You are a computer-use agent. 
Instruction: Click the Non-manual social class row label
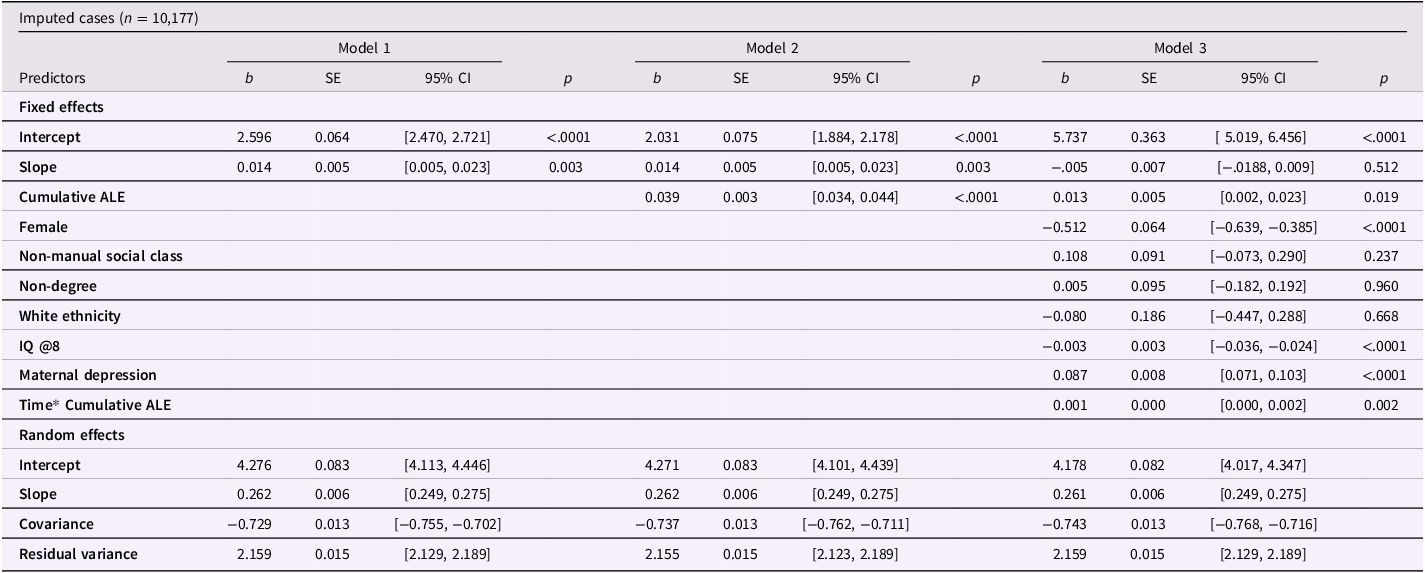pos(101,256)
